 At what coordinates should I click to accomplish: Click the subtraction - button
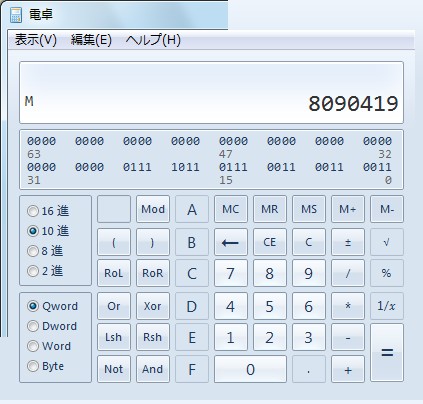(x=348, y=337)
